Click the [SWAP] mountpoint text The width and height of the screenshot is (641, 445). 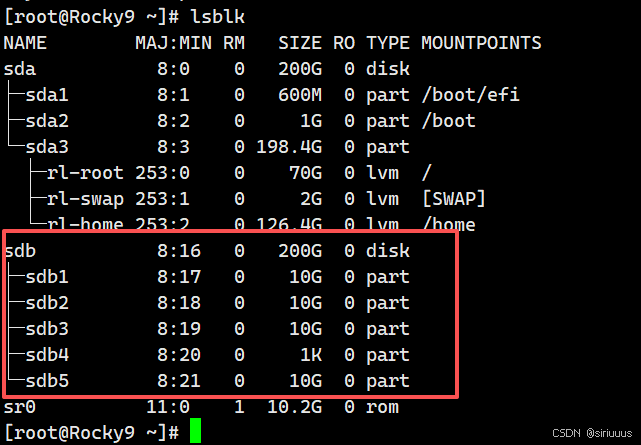tap(454, 199)
